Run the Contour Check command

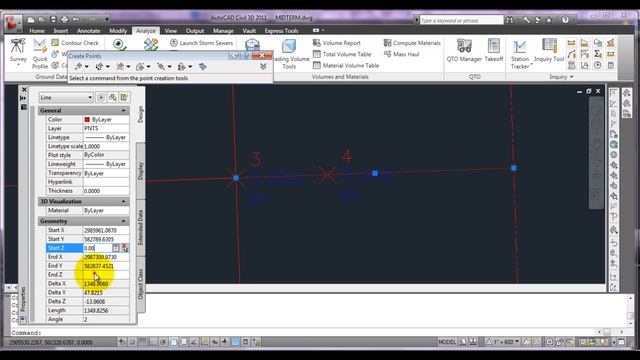pyautogui.click(x=75, y=43)
